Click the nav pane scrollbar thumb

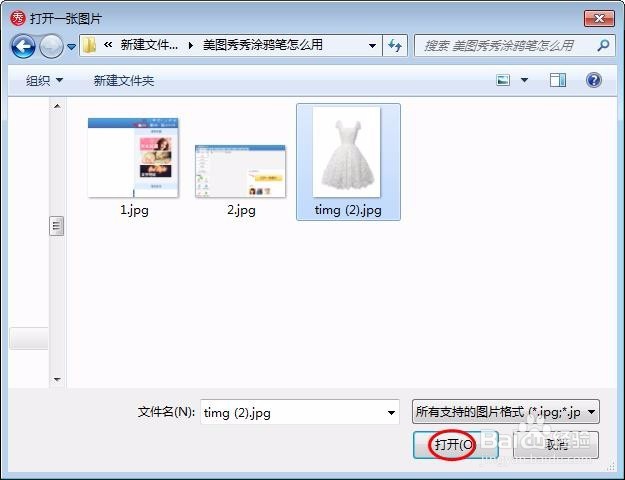click(x=57, y=226)
